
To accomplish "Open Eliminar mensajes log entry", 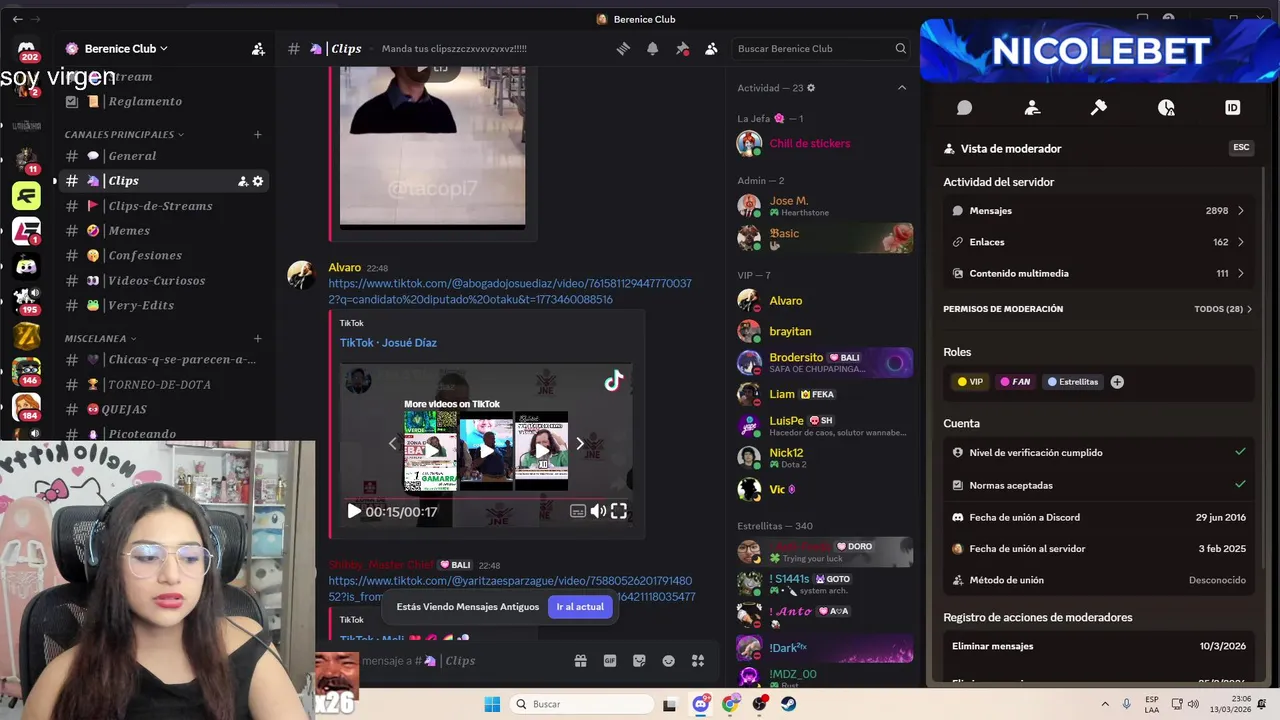I will click(1098, 646).
